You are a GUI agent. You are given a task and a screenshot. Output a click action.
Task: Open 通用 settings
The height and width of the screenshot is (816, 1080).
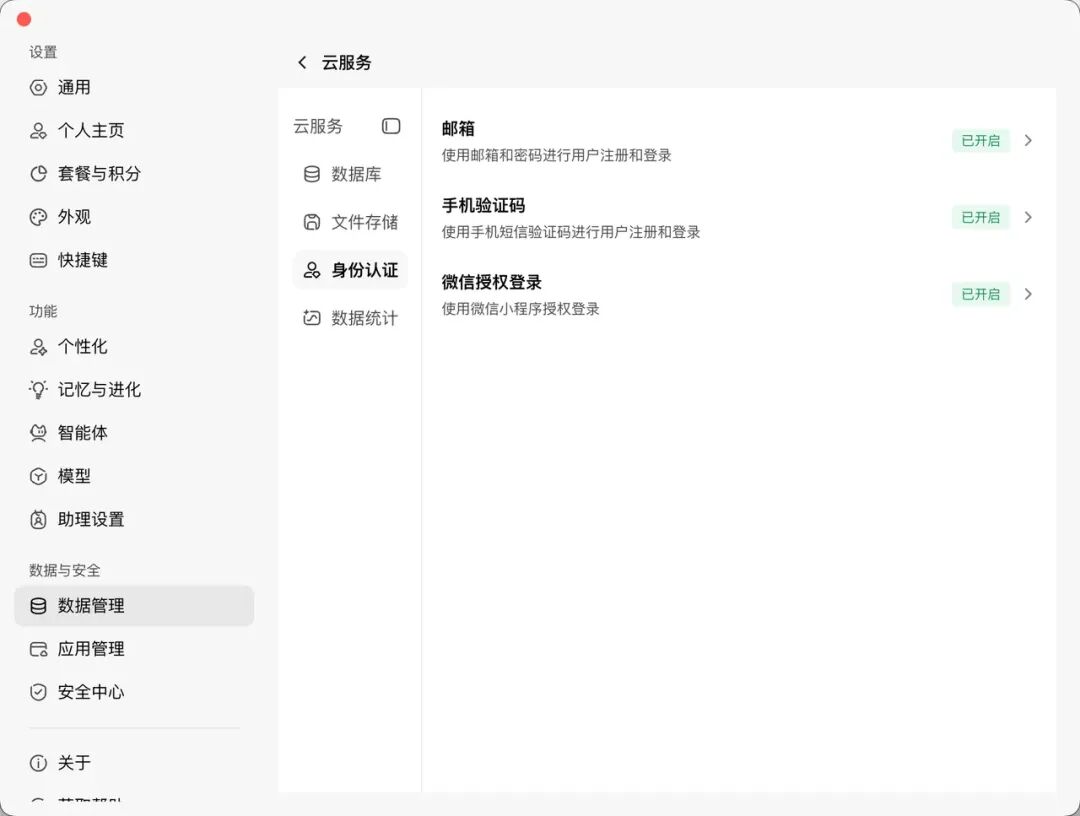tap(134, 87)
